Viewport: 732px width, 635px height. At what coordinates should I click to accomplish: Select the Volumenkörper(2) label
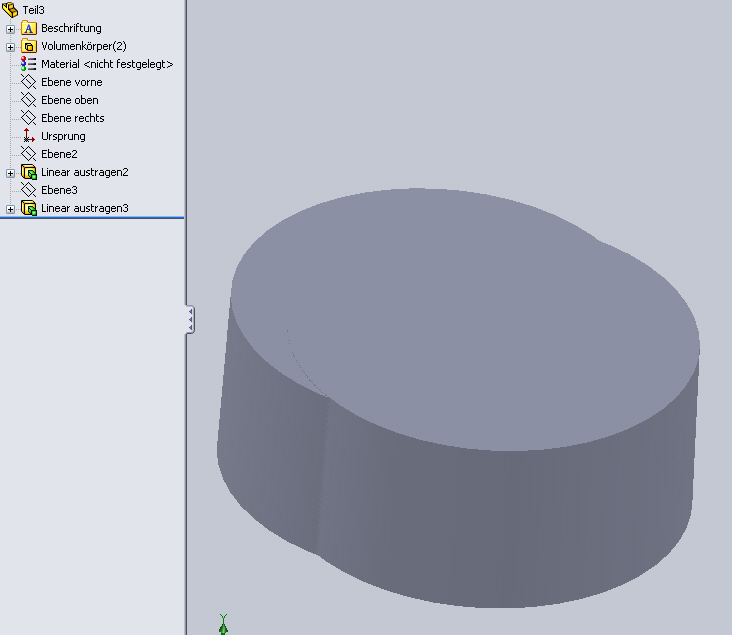[84, 46]
